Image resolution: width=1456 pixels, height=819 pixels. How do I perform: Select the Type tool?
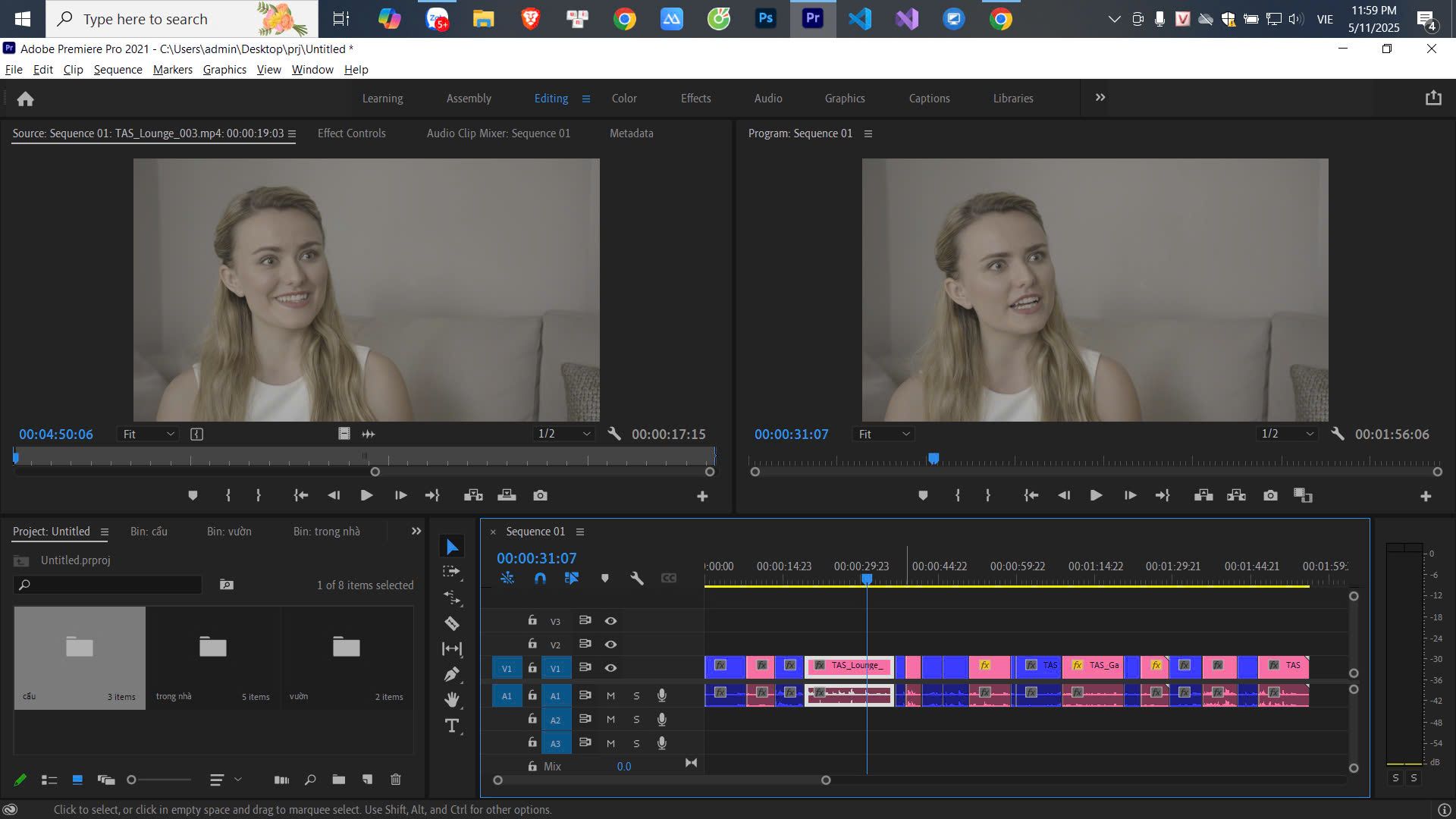pyautogui.click(x=452, y=726)
